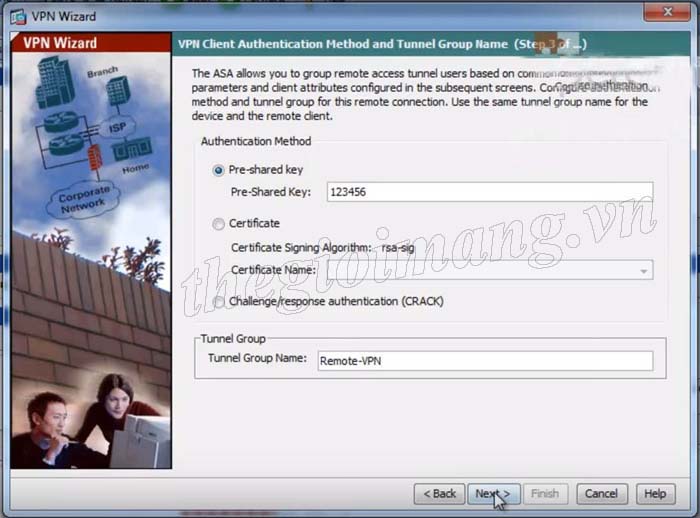This screenshot has width=700, height=518.
Task: Open Help for the wizard
Action: (x=655, y=493)
